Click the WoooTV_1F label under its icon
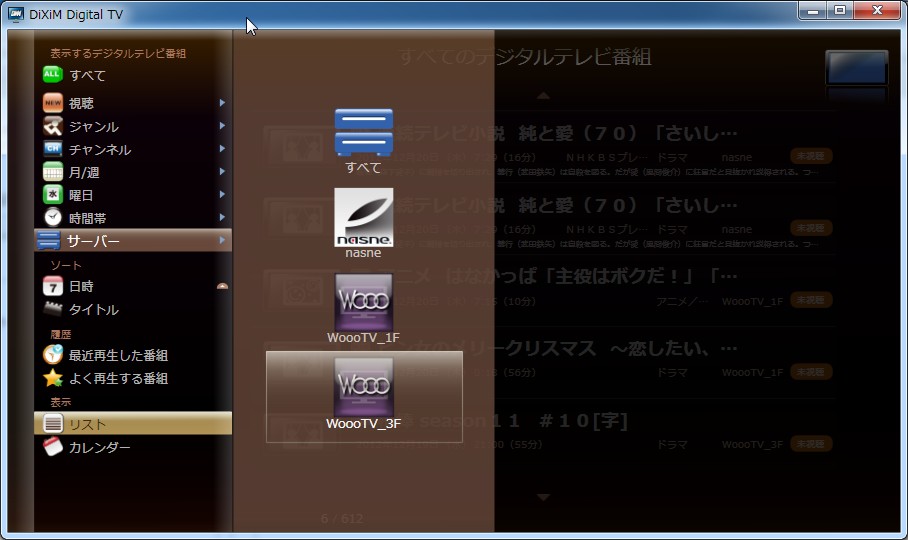 pos(364,337)
